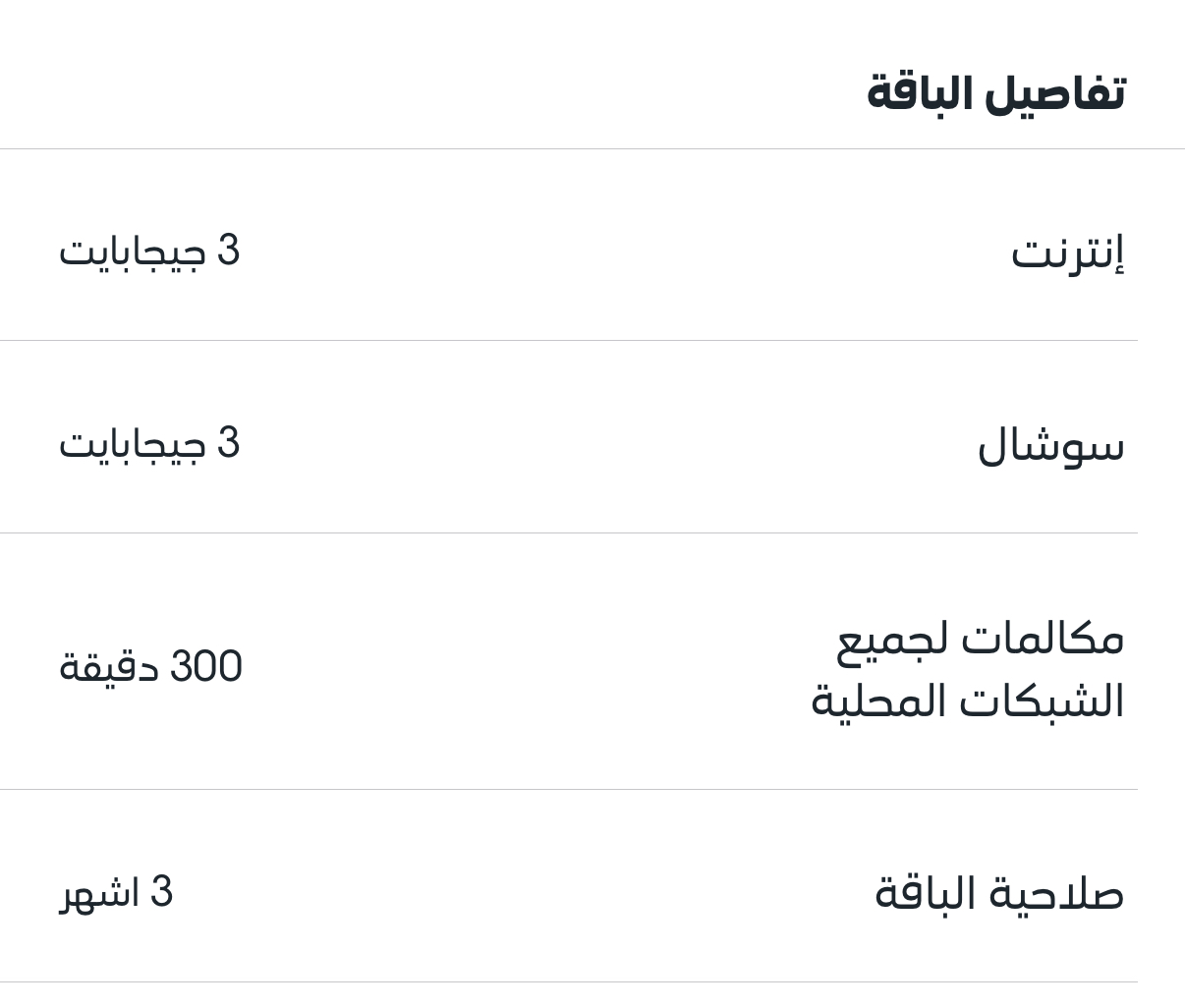The image size is (1185, 1008).
Task: Click the word "اشهر" in validity row
Action: click(98, 893)
